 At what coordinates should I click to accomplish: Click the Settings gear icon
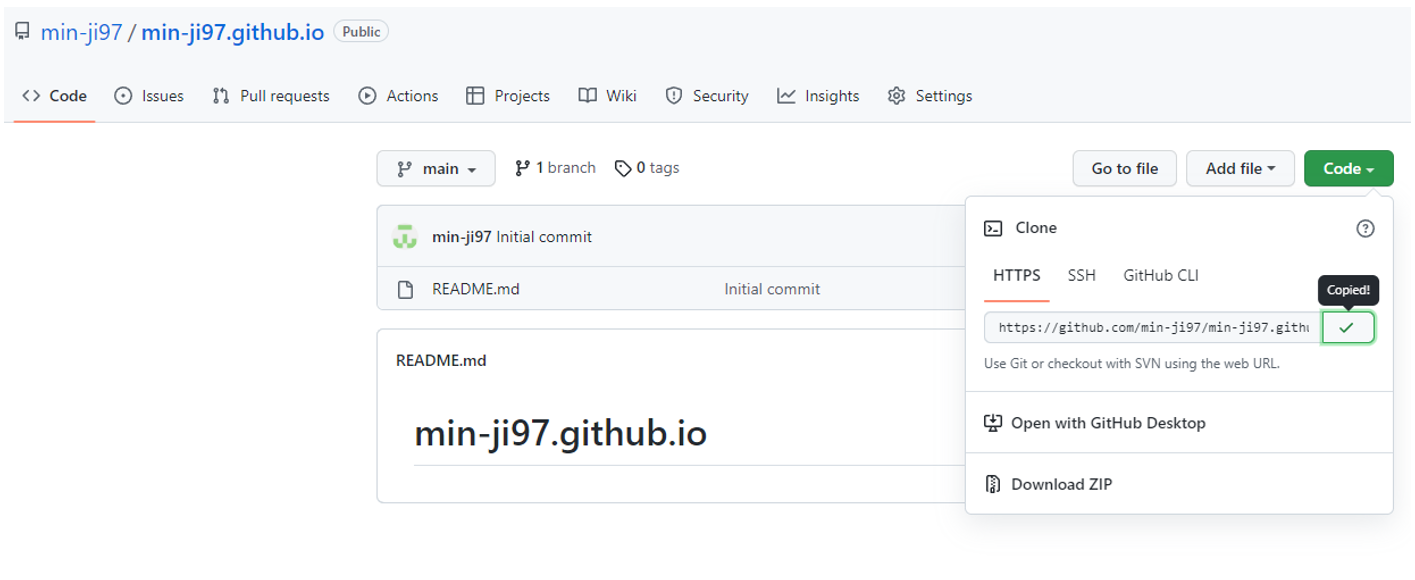tap(897, 96)
